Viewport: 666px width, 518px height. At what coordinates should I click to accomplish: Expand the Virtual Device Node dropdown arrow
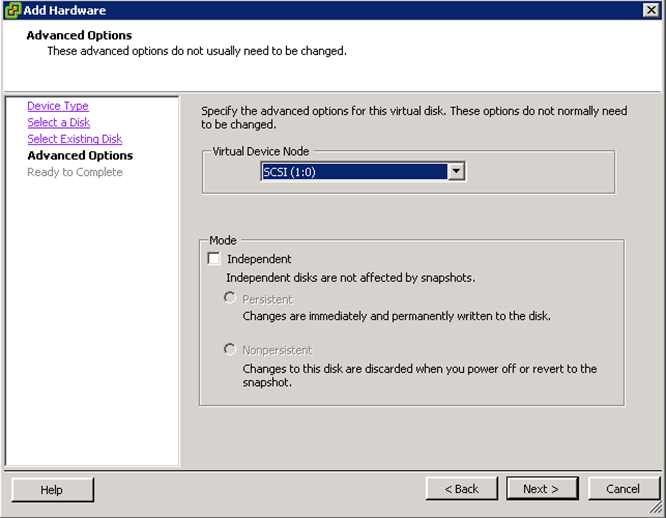tap(456, 172)
